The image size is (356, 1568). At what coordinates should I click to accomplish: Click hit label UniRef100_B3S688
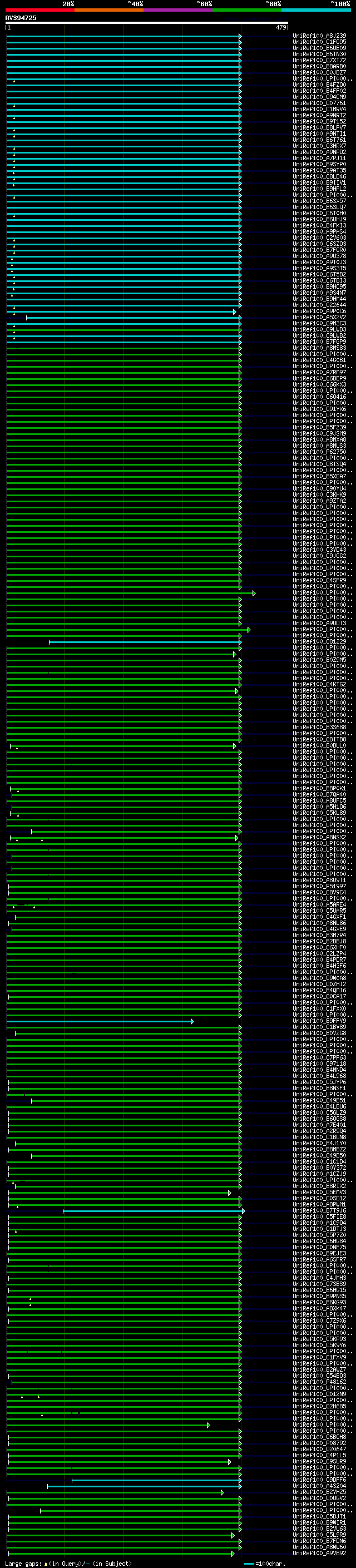(319, 727)
